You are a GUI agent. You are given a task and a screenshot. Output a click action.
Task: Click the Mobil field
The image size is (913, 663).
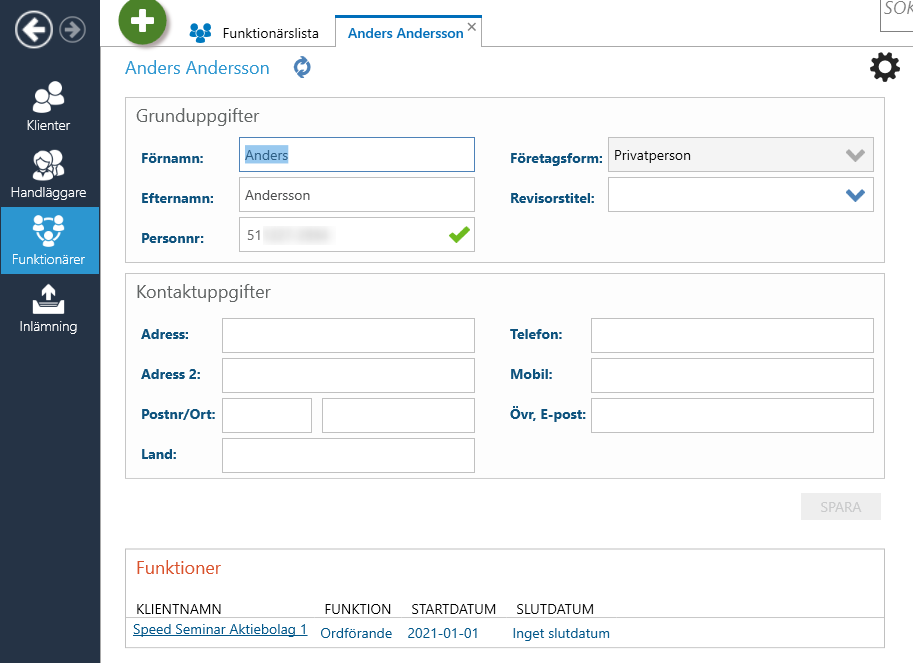(x=732, y=375)
